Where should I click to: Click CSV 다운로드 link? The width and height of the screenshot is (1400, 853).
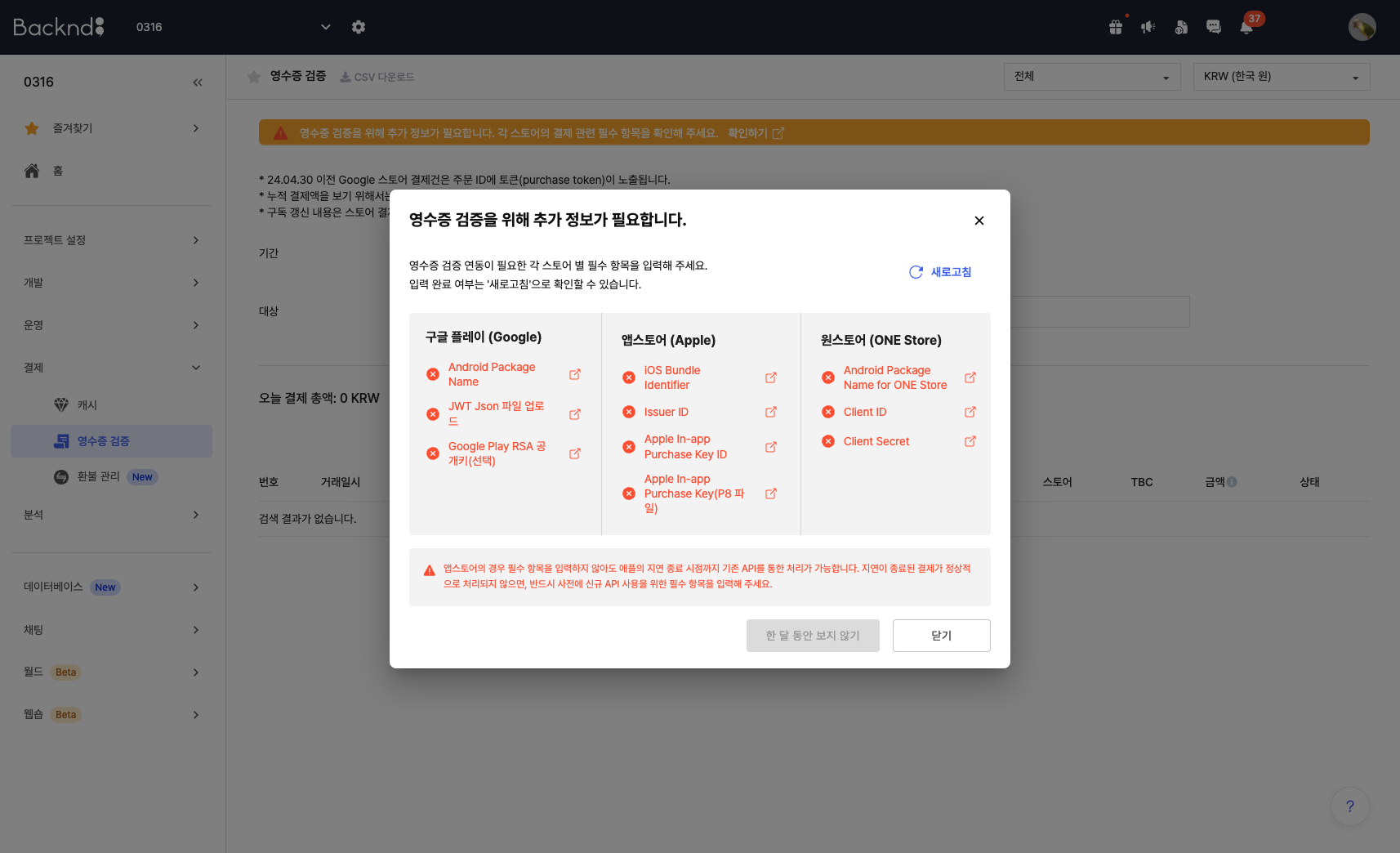[x=377, y=77]
